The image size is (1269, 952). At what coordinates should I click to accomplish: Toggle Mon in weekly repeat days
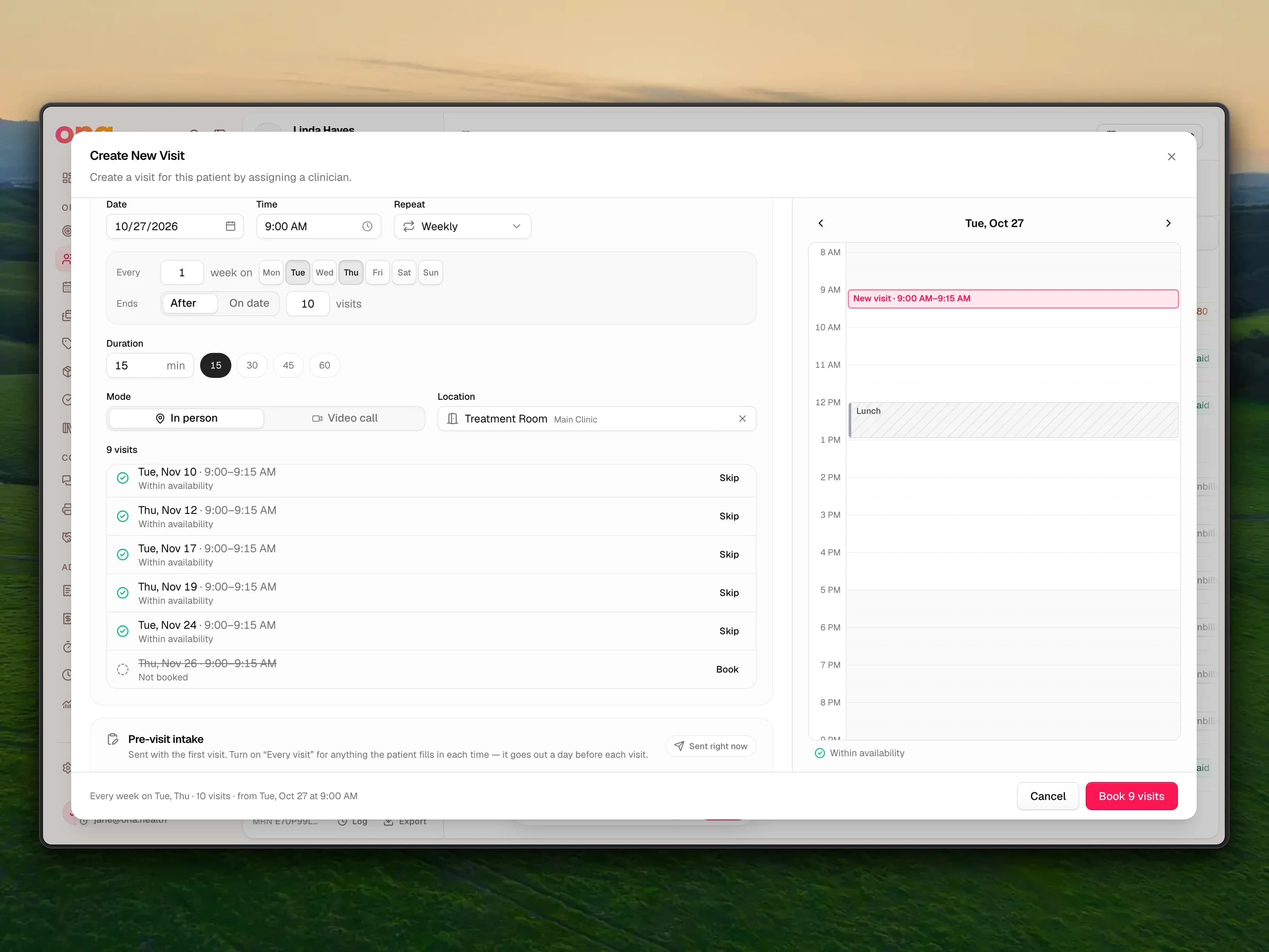point(271,272)
